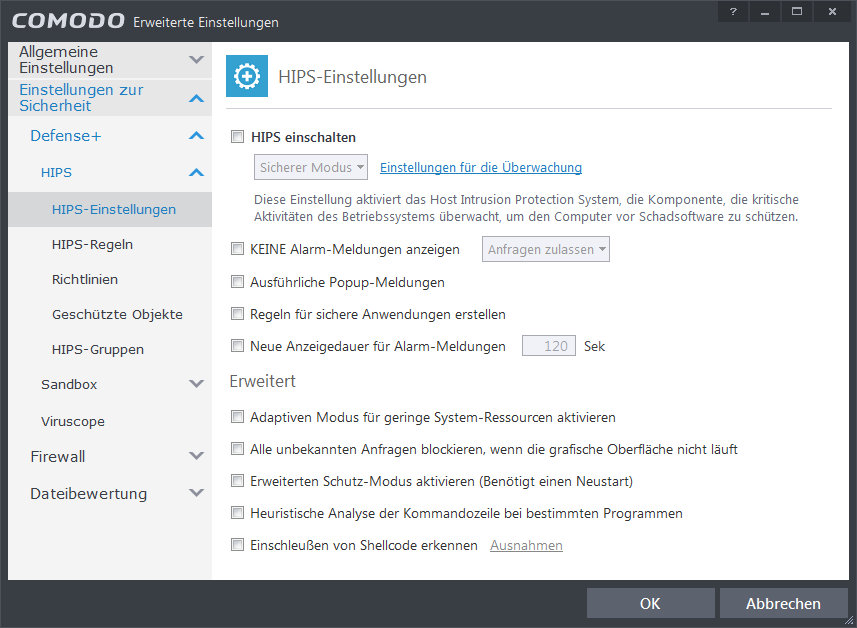Click the Ausnahmen link
The width and height of the screenshot is (857, 628).
click(526, 546)
